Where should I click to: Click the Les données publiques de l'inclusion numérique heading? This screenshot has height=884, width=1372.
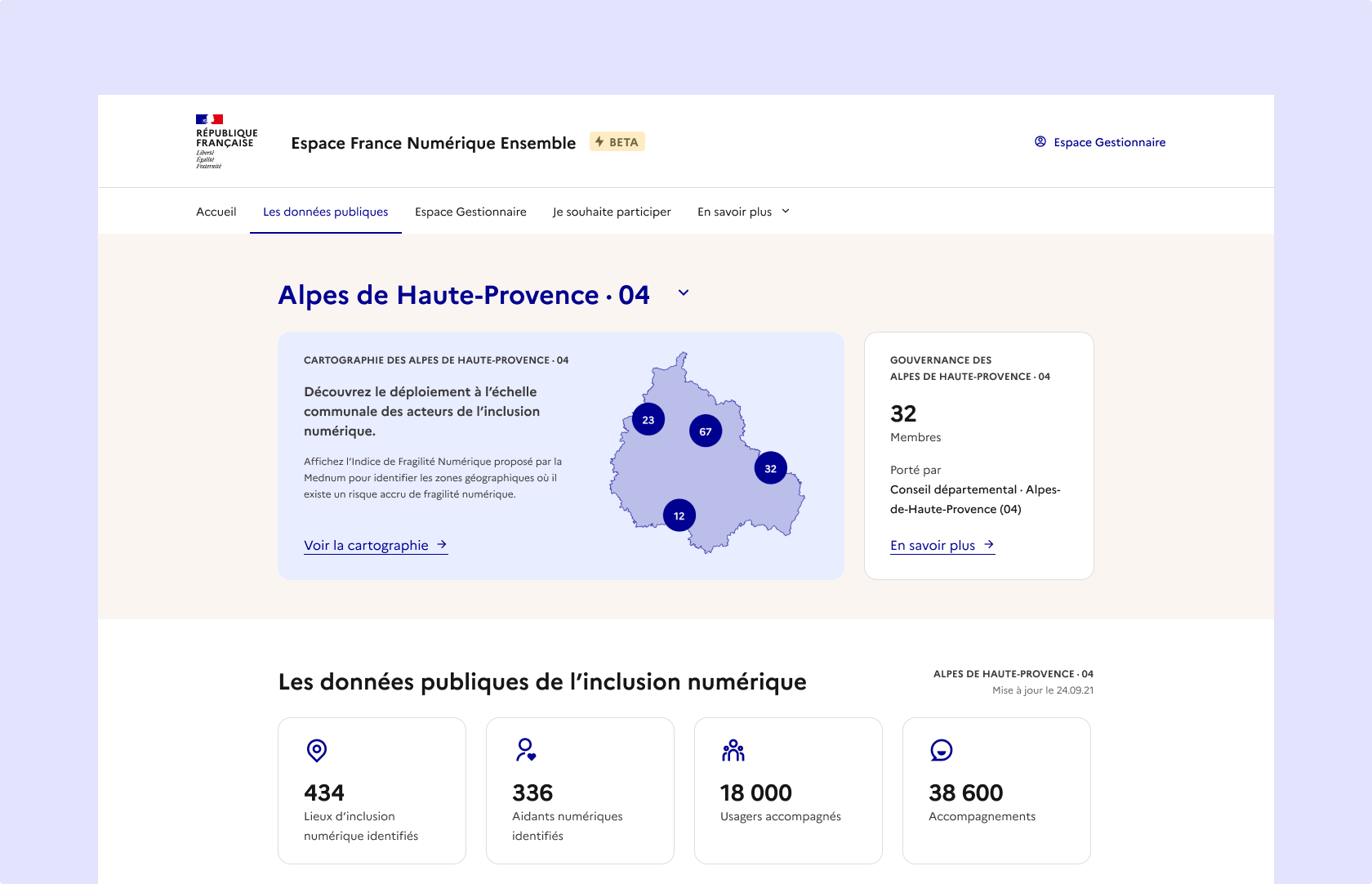(542, 682)
